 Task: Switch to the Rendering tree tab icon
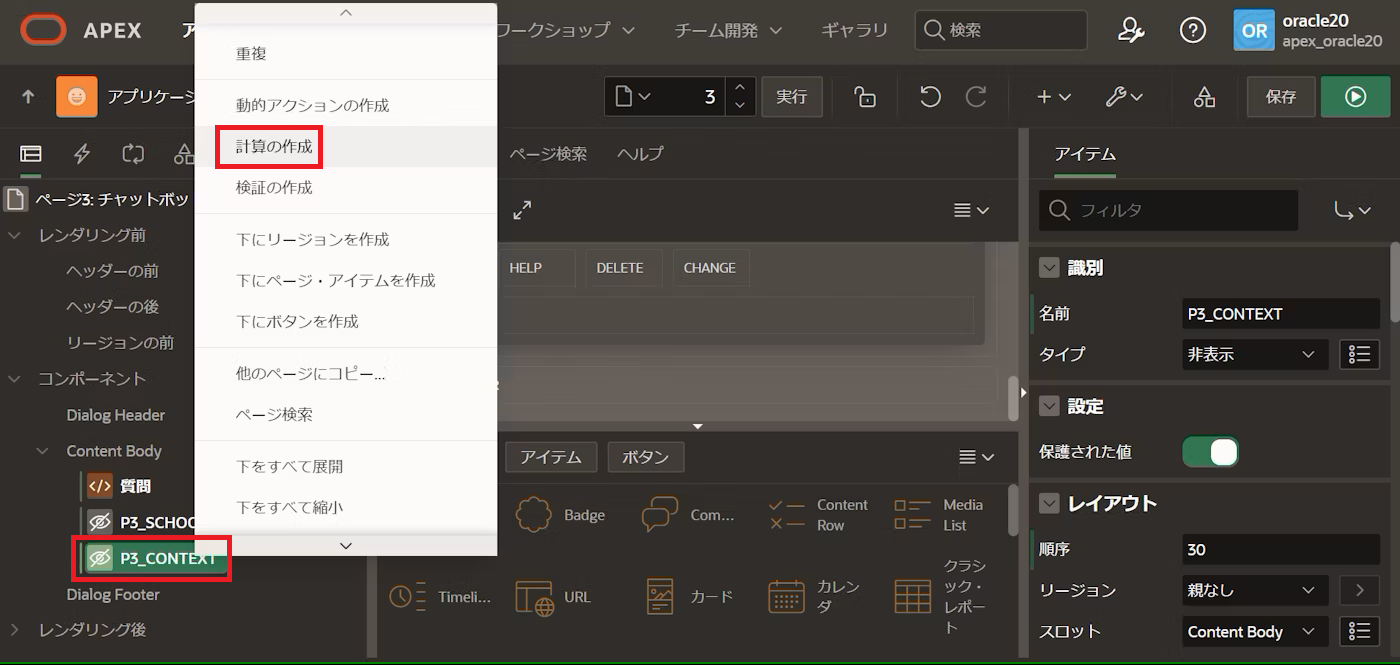click(31, 154)
